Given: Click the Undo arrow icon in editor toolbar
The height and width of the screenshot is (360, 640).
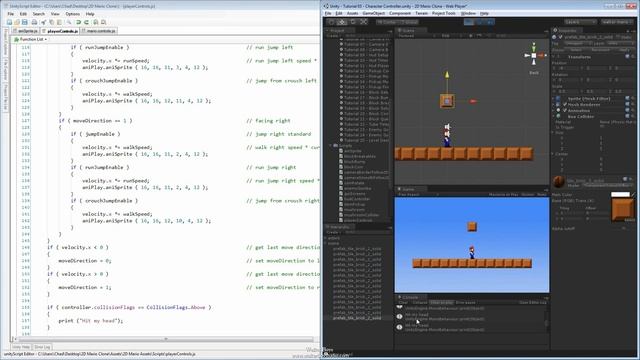Looking at the screenshot, I should click(x=78, y=22).
